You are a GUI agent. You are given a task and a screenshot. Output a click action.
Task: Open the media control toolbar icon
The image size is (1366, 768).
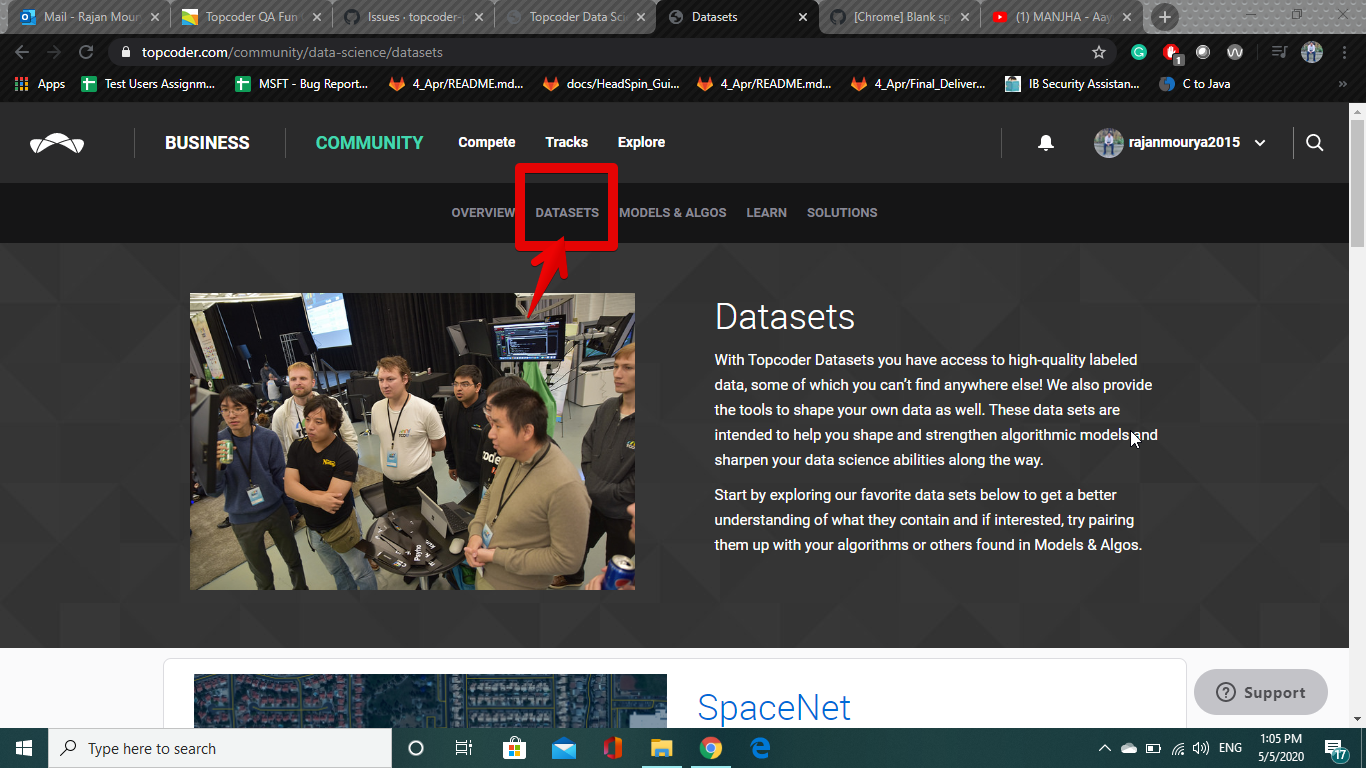[1279, 52]
